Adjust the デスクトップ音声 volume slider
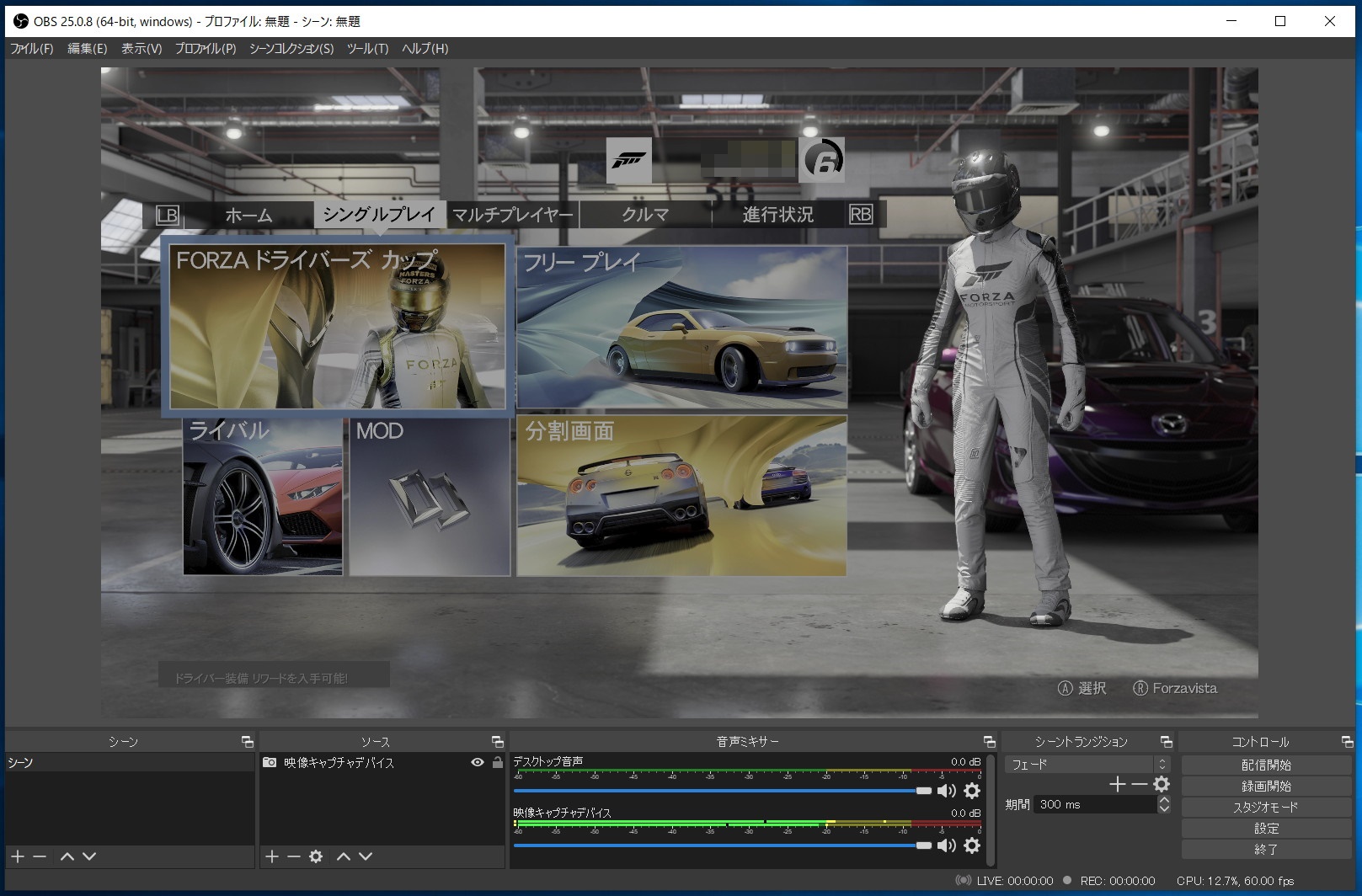Viewport: 1362px width, 896px height. 723,791
